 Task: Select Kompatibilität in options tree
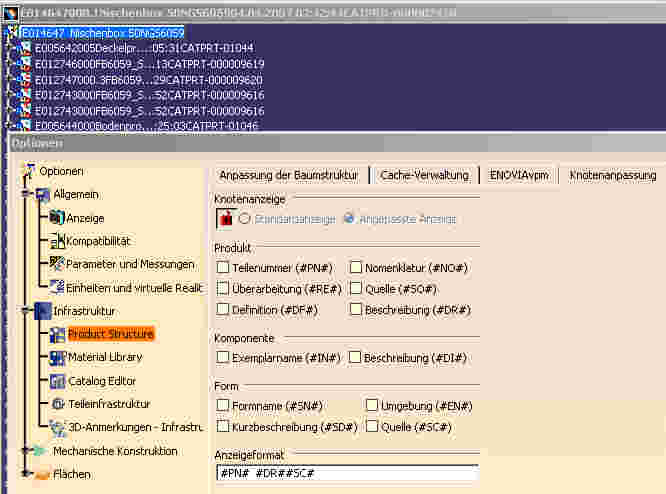point(98,241)
